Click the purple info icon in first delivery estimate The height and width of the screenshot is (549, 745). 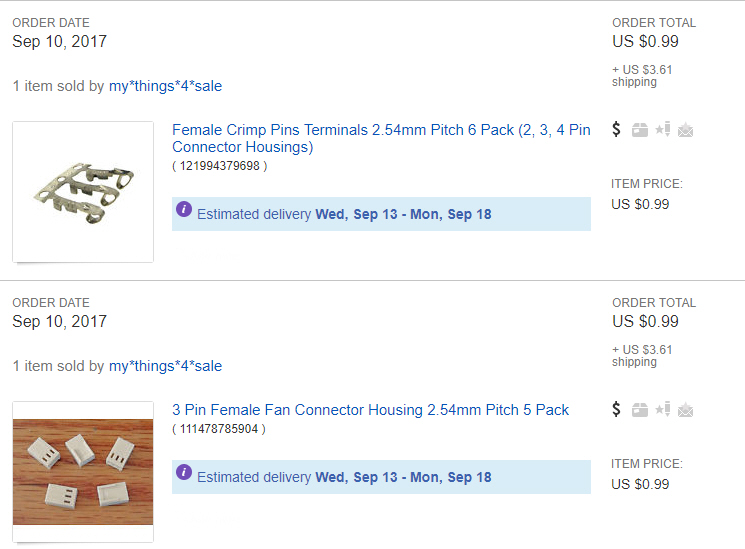click(x=184, y=209)
